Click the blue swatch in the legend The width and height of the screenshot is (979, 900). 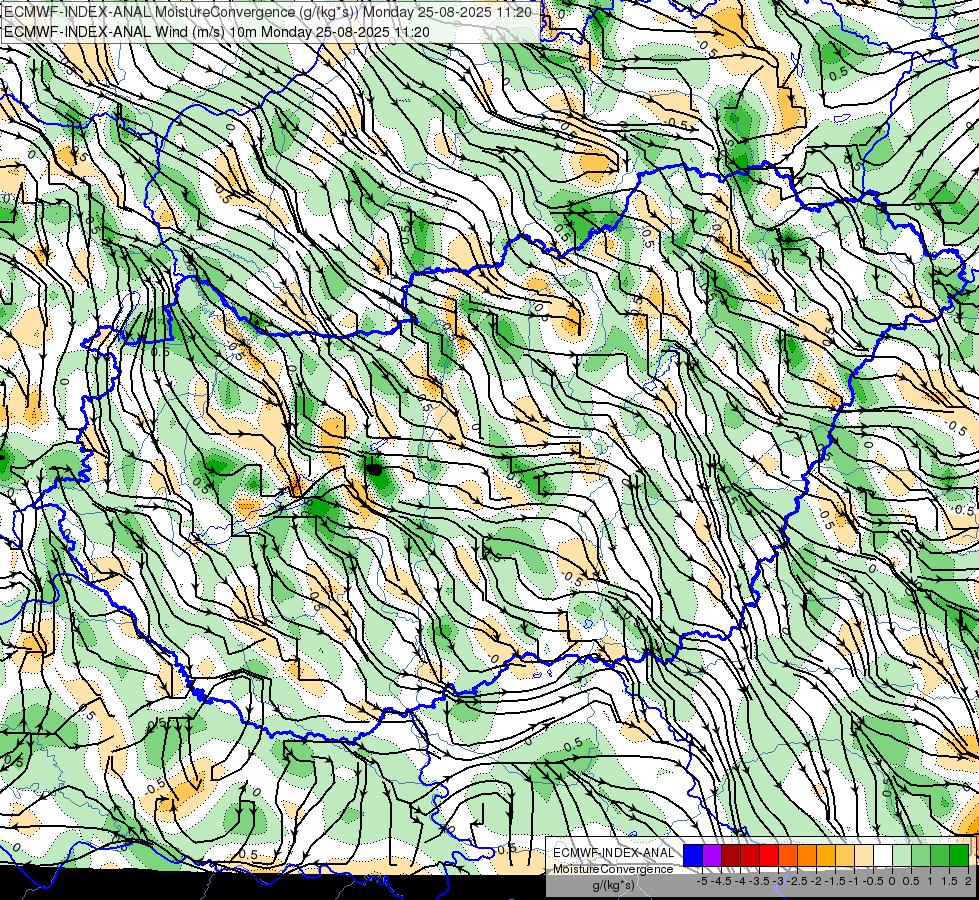point(693,856)
